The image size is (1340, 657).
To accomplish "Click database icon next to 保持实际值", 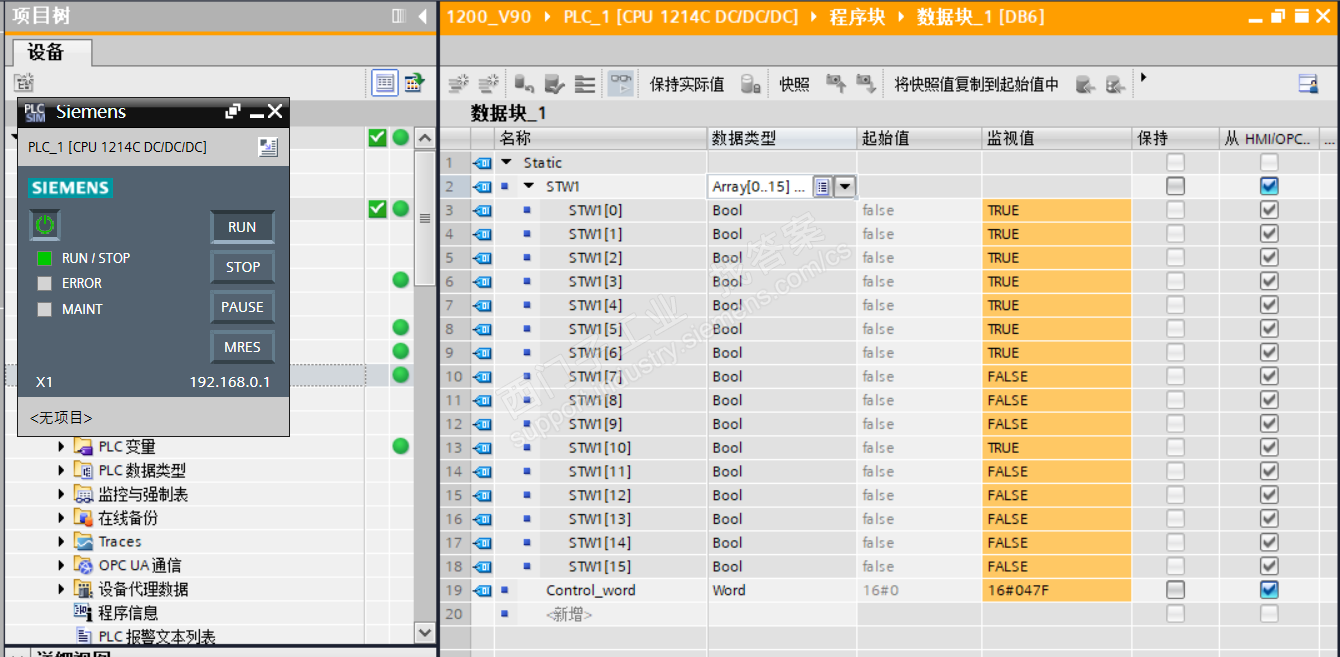I will [750, 84].
